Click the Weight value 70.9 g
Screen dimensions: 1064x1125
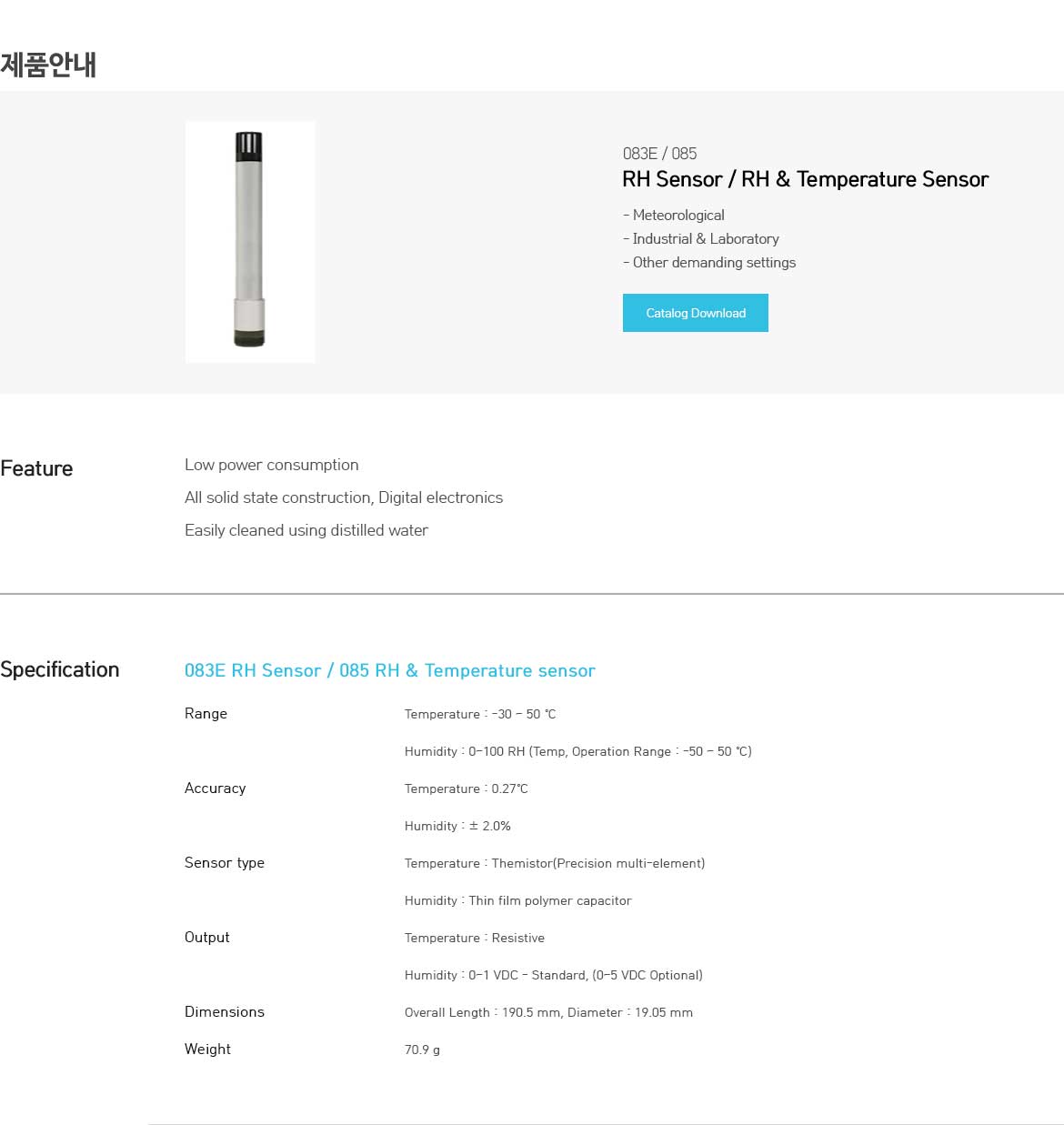pos(422,1050)
